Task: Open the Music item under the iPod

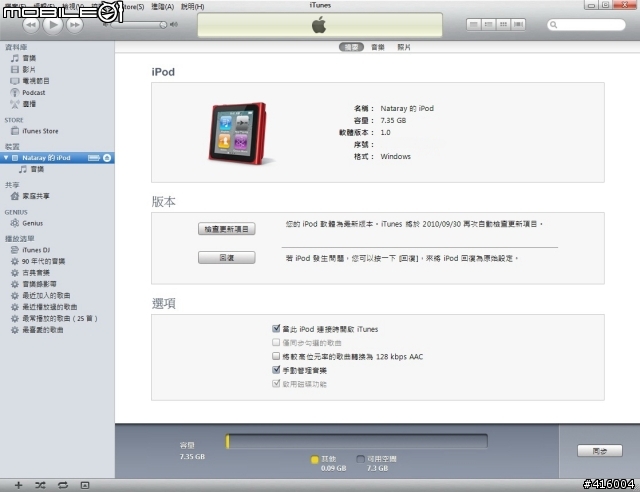Action: coord(37,169)
